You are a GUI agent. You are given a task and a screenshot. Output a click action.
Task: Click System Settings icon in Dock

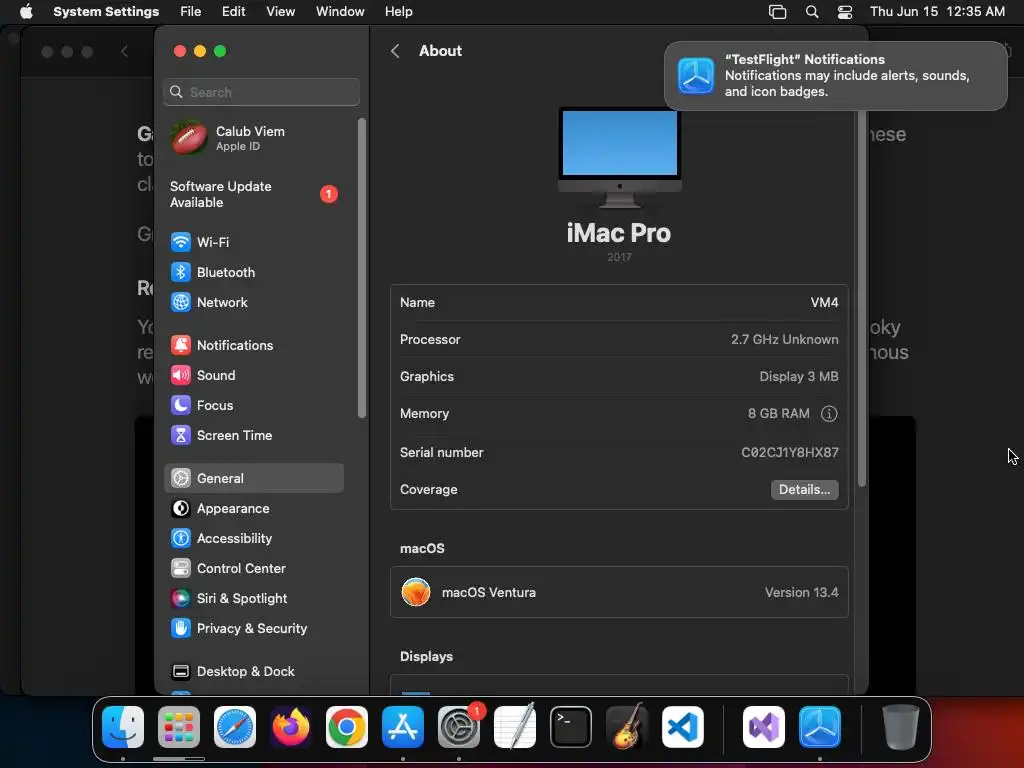coord(458,727)
